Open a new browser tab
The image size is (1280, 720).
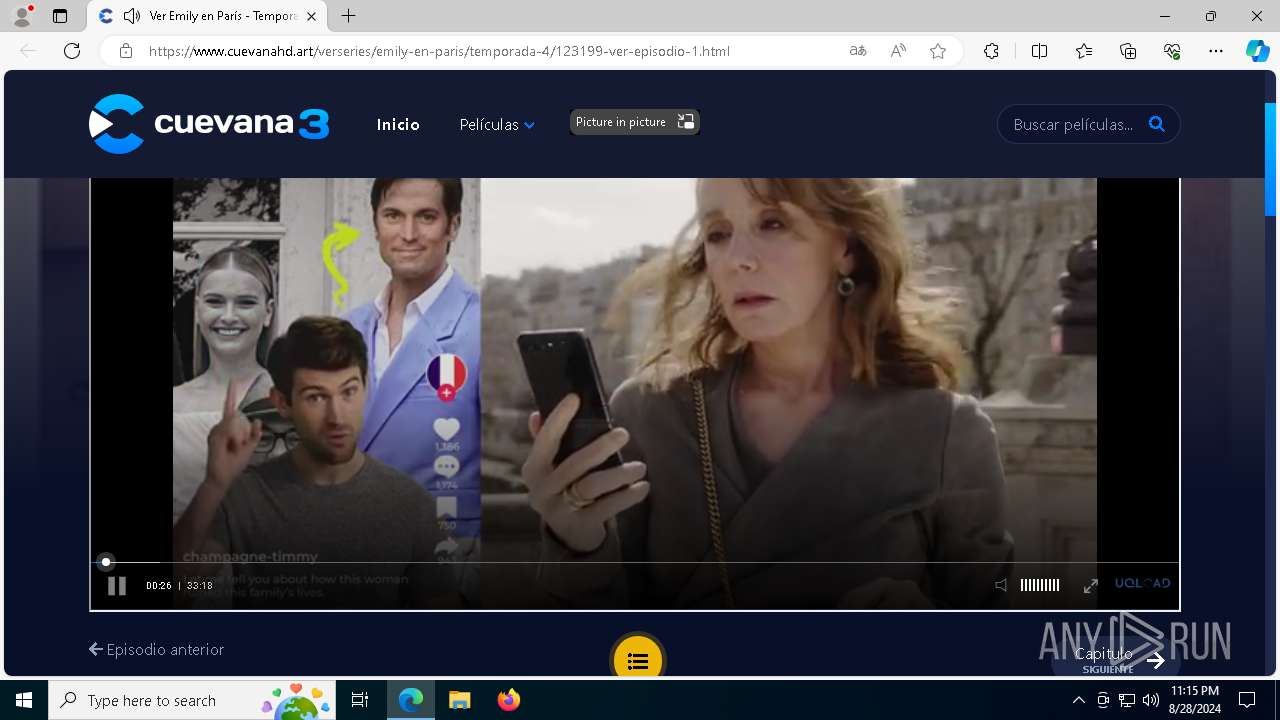(348, 16)
